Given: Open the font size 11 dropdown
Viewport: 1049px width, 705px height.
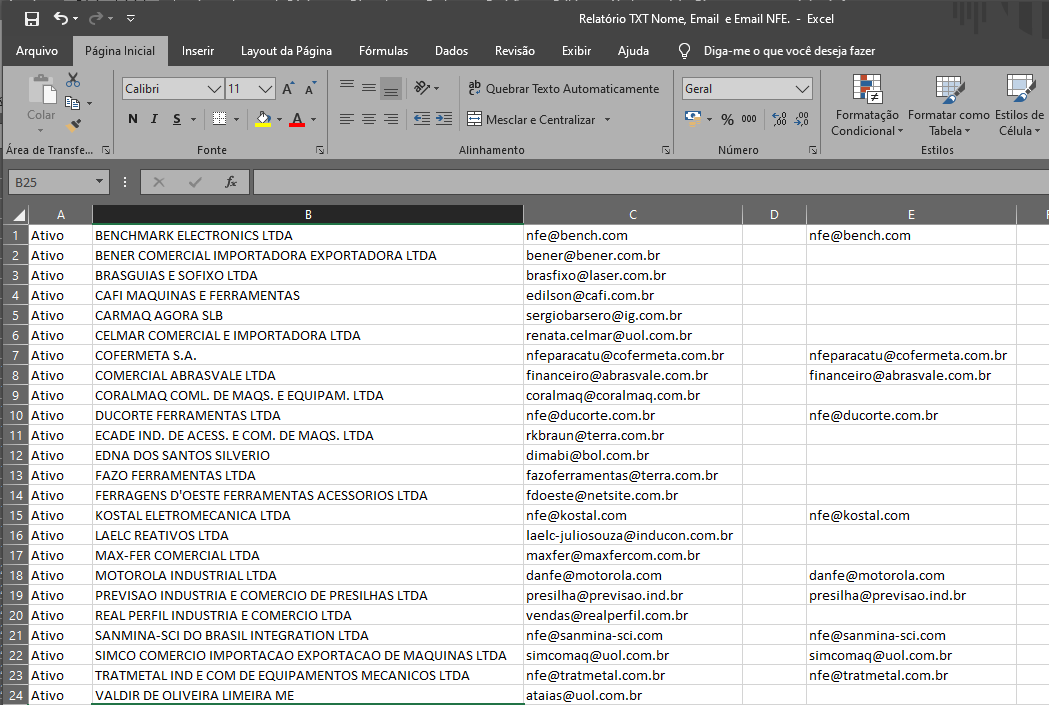Looking at the screenshot, I should 265,89.
